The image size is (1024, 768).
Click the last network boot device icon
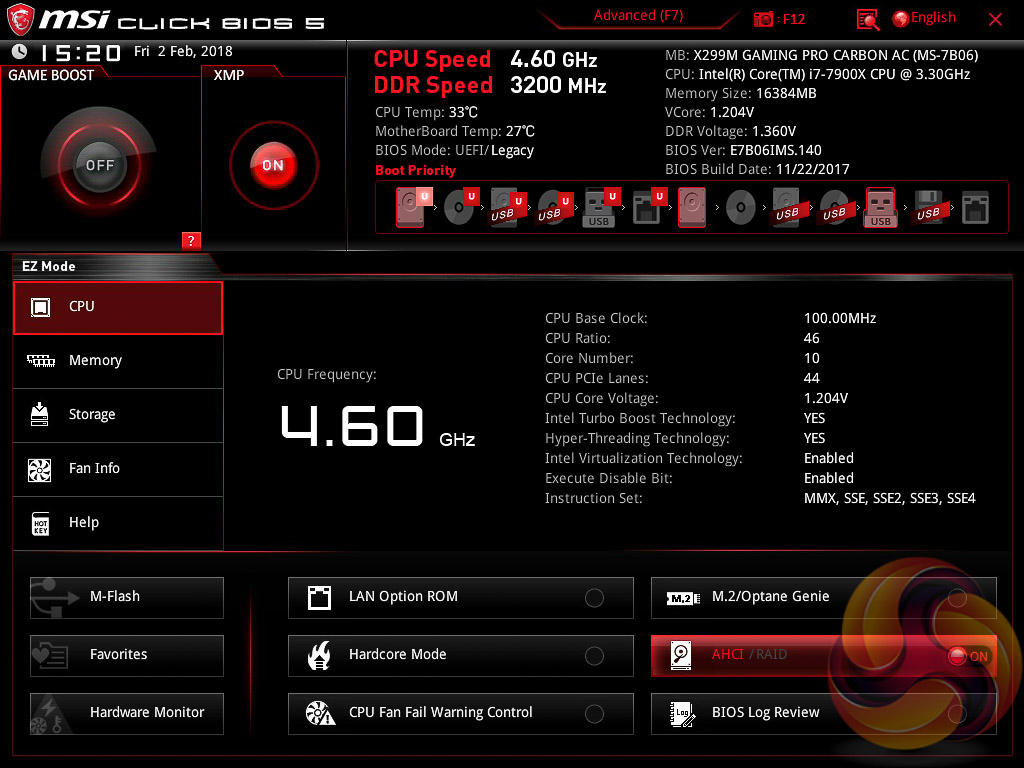975,208
